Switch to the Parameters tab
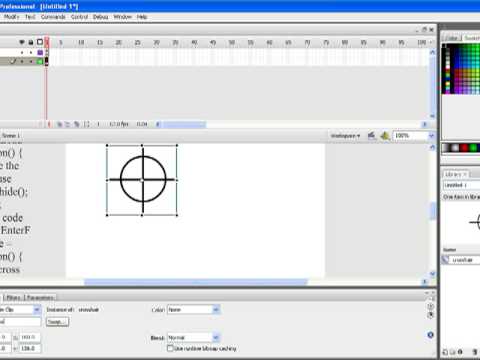 pos(40,297)
